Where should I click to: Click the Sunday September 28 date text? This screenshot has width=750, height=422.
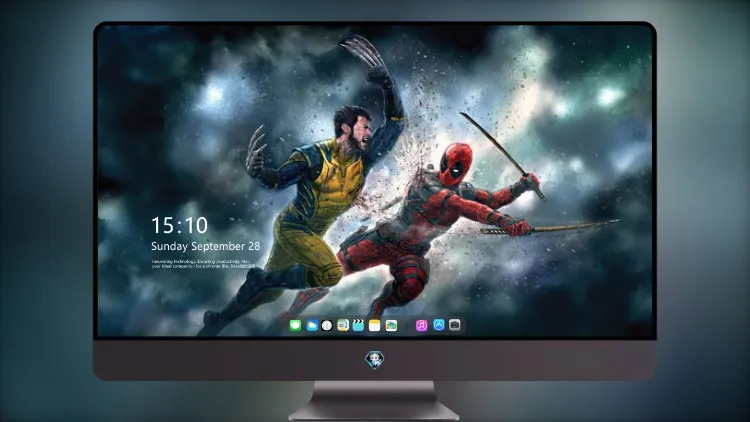206,246
